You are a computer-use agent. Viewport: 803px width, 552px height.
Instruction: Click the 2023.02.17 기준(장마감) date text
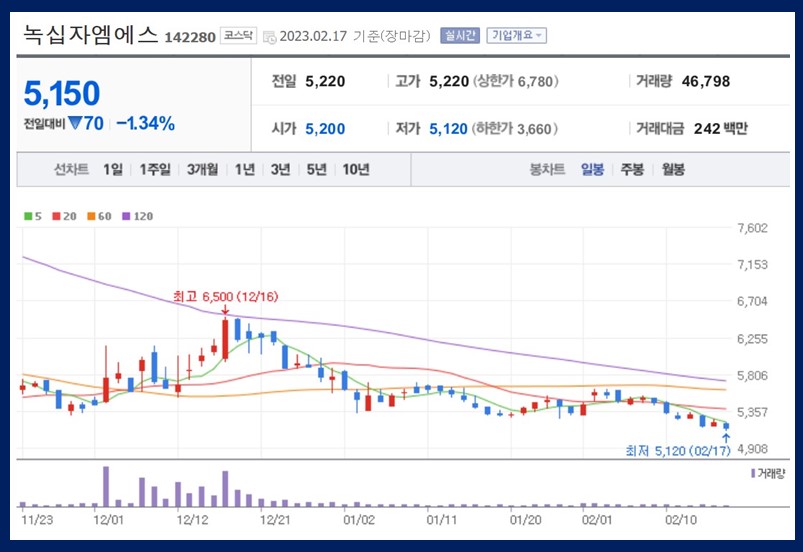point(355,36)
